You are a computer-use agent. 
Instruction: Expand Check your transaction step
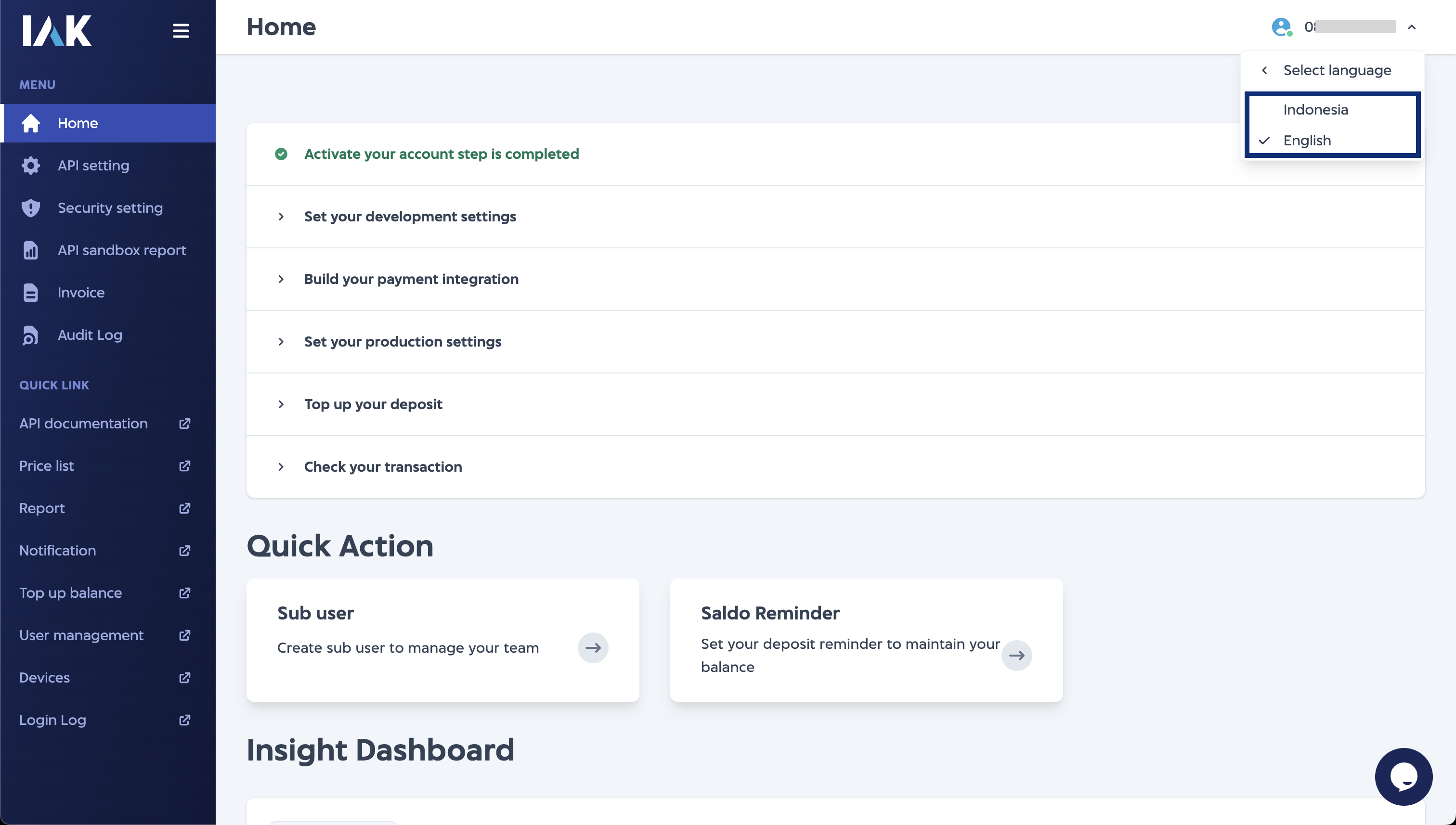[383, 467]
